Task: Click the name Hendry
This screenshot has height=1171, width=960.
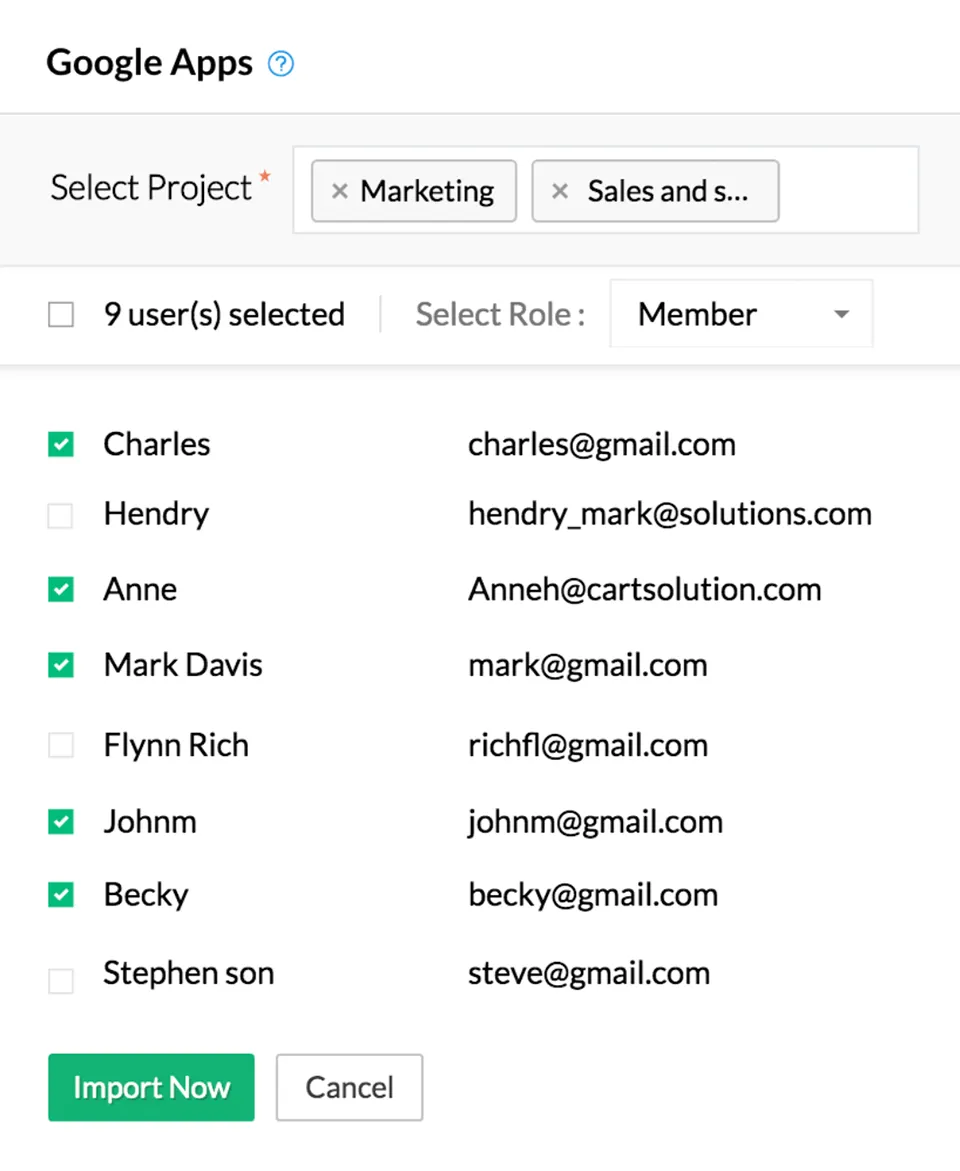Action: click(156, 514)
